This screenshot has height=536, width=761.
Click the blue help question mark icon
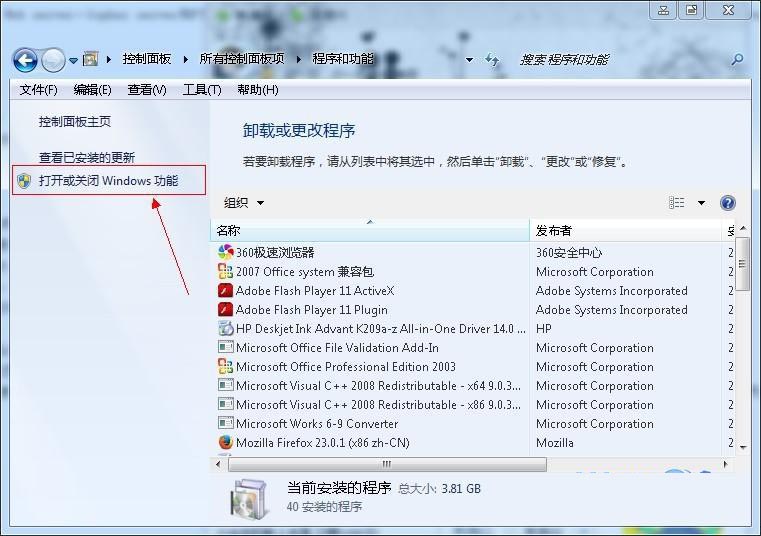tap(728, 202)
